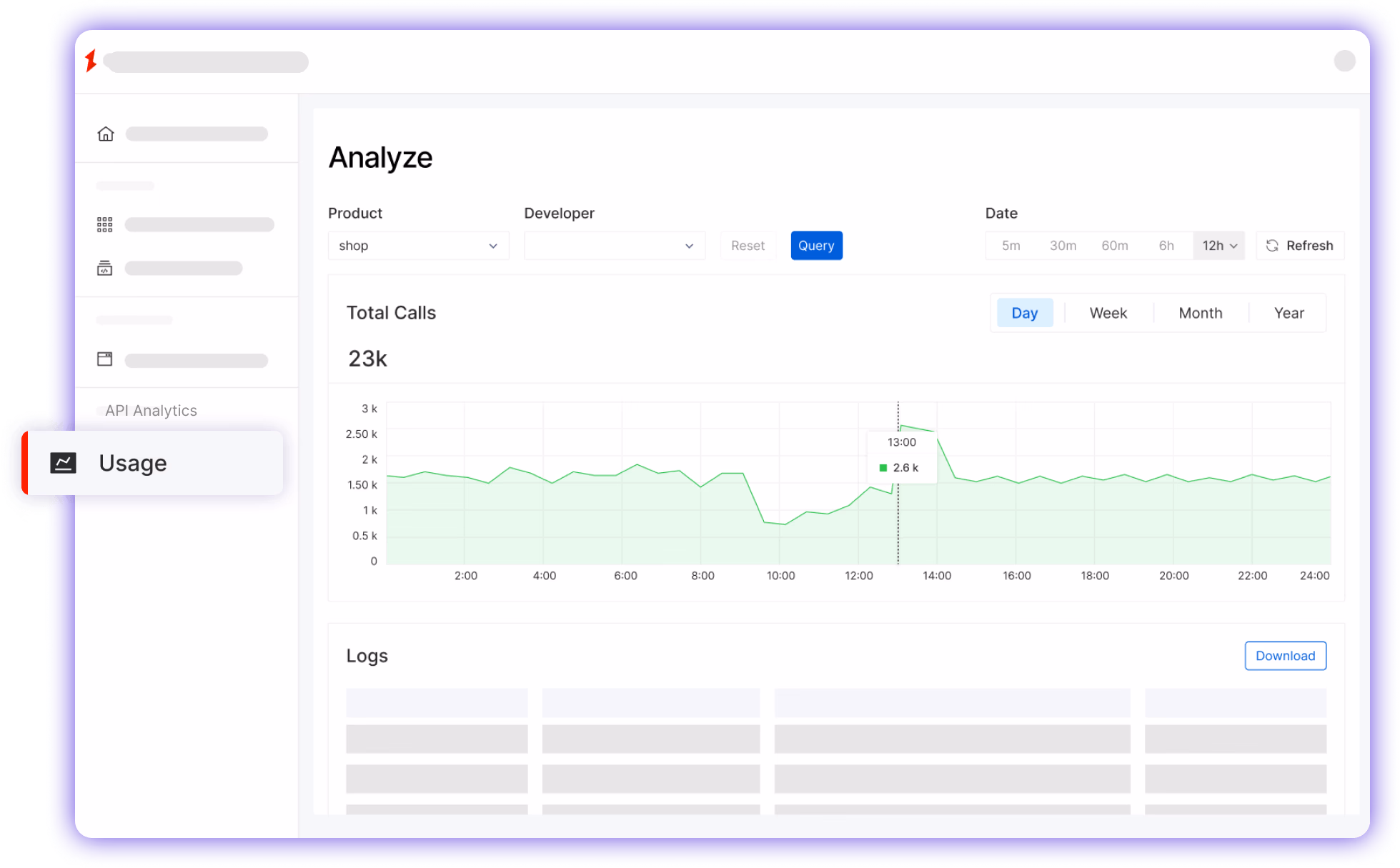Expand the Developer dropdown
The width and height of the screenshot is (1400, 868).
point(614,245)
